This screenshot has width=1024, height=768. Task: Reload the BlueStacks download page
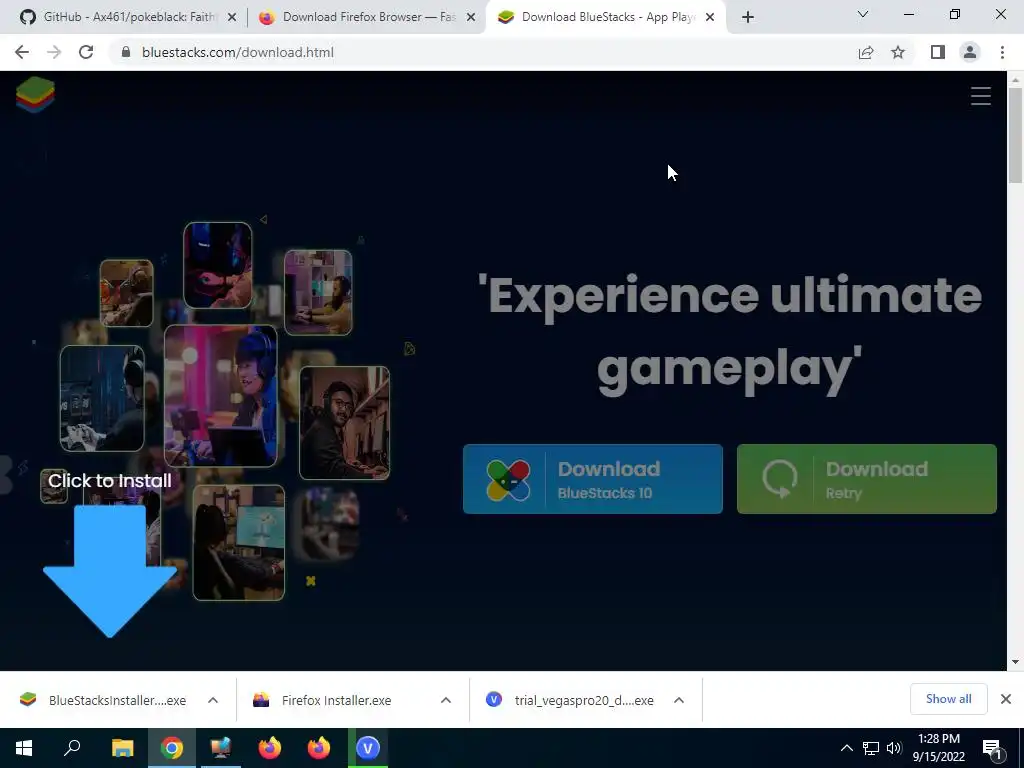[x=86, y=52]
